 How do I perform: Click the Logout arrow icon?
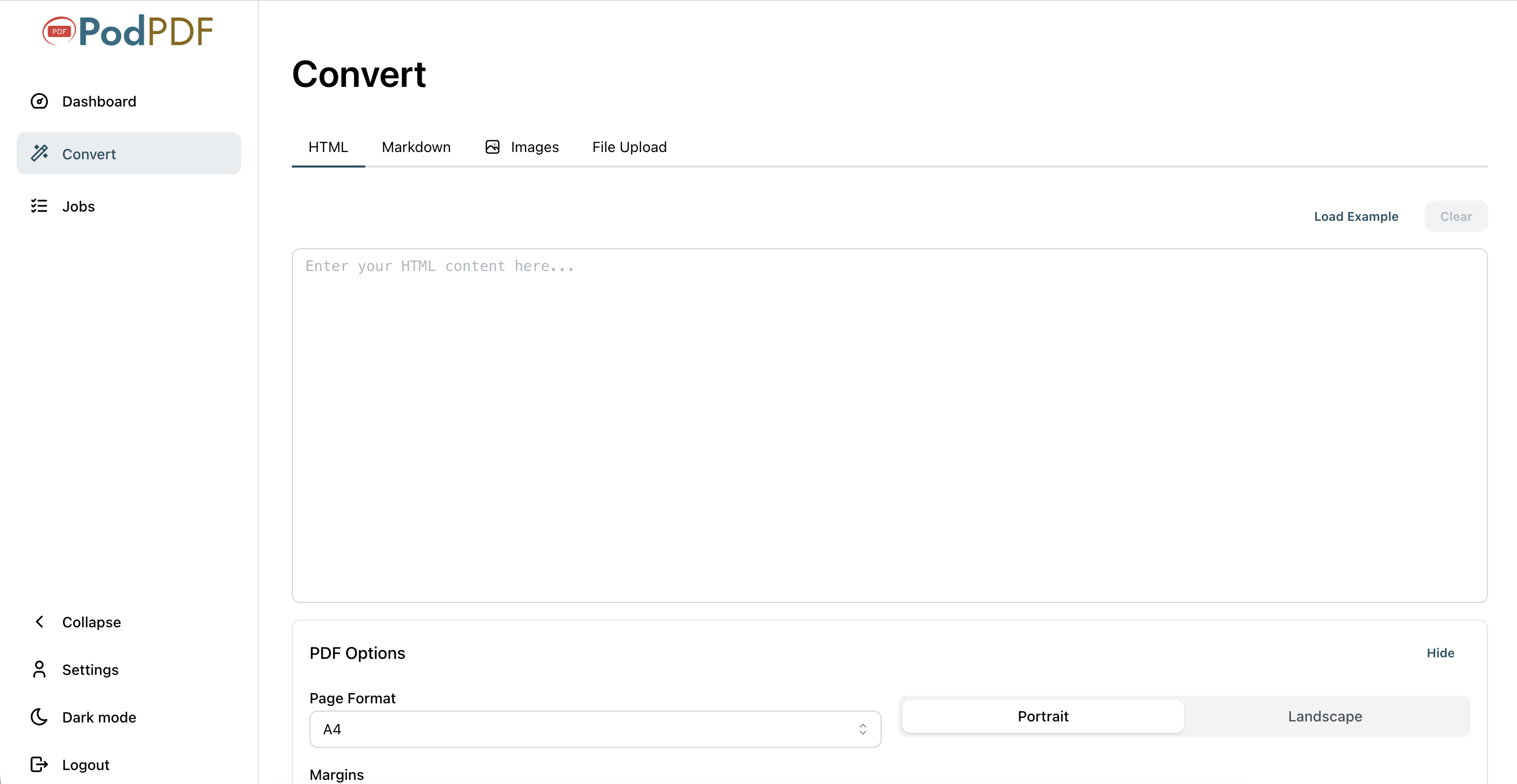coord(39,764)
